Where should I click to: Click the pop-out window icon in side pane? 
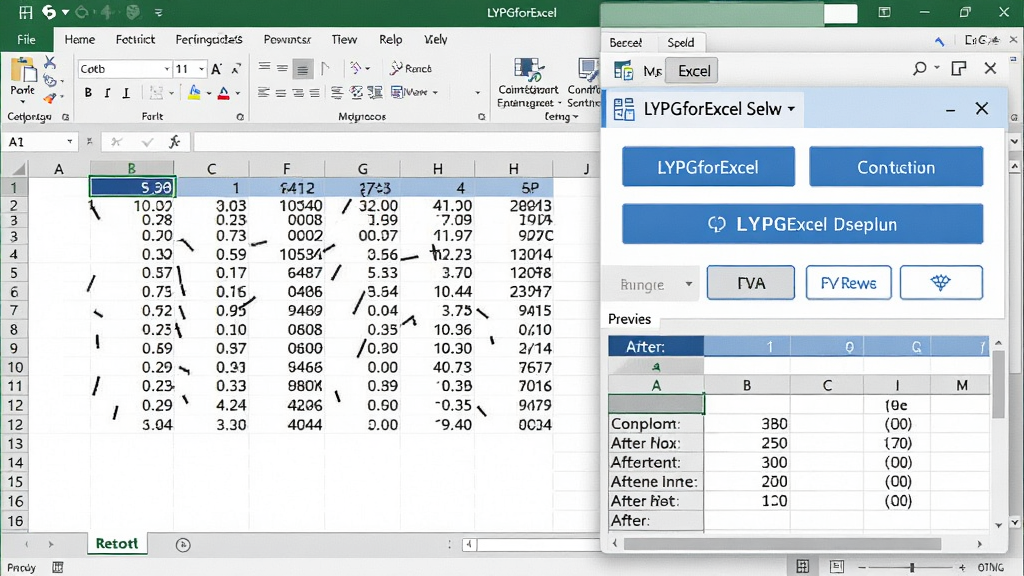point(959,69)
